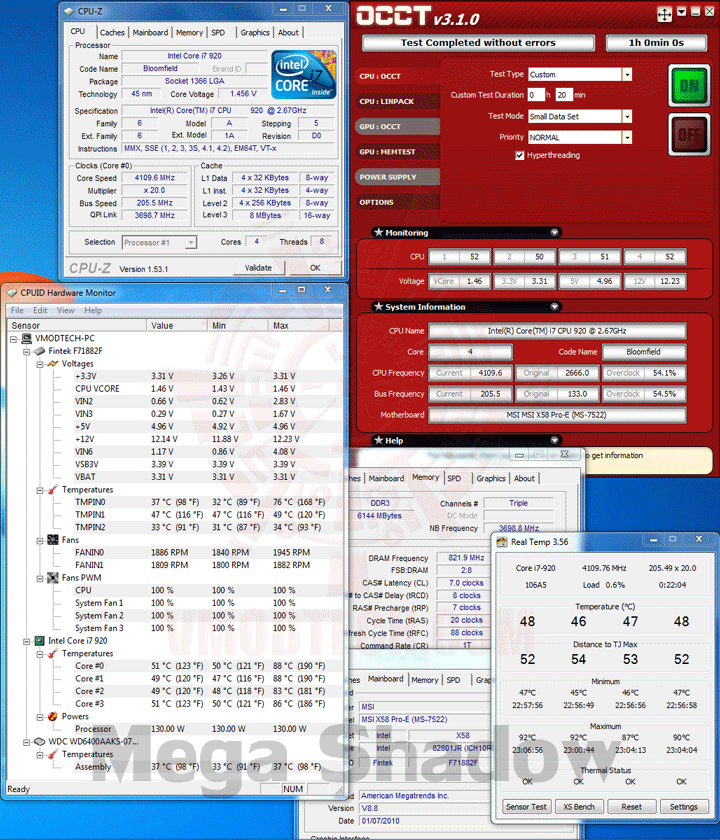Viewport: 720px width, 840px height.
Task: Click the Reset button in Real Temp
Action: (x=631, y=807)
